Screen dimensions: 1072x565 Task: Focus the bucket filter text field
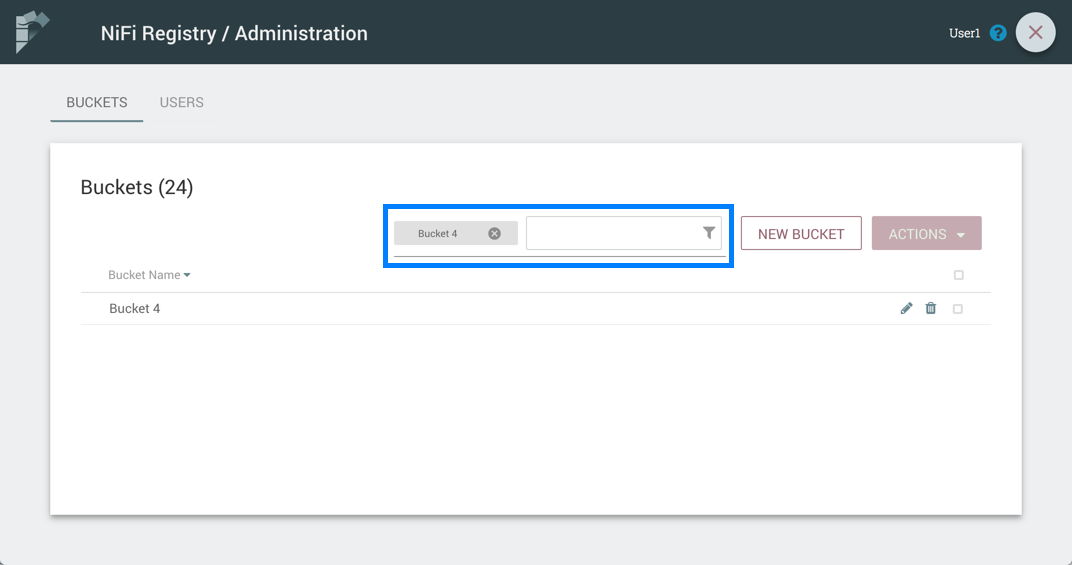[x=612, y=233]
